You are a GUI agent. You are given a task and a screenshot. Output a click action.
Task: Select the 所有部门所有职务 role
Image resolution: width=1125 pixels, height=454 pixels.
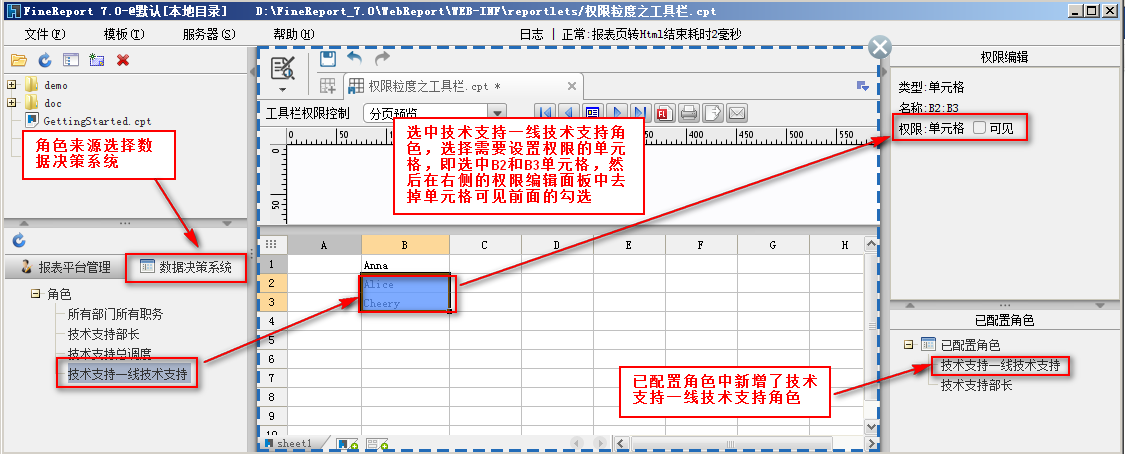coord(116,313)
